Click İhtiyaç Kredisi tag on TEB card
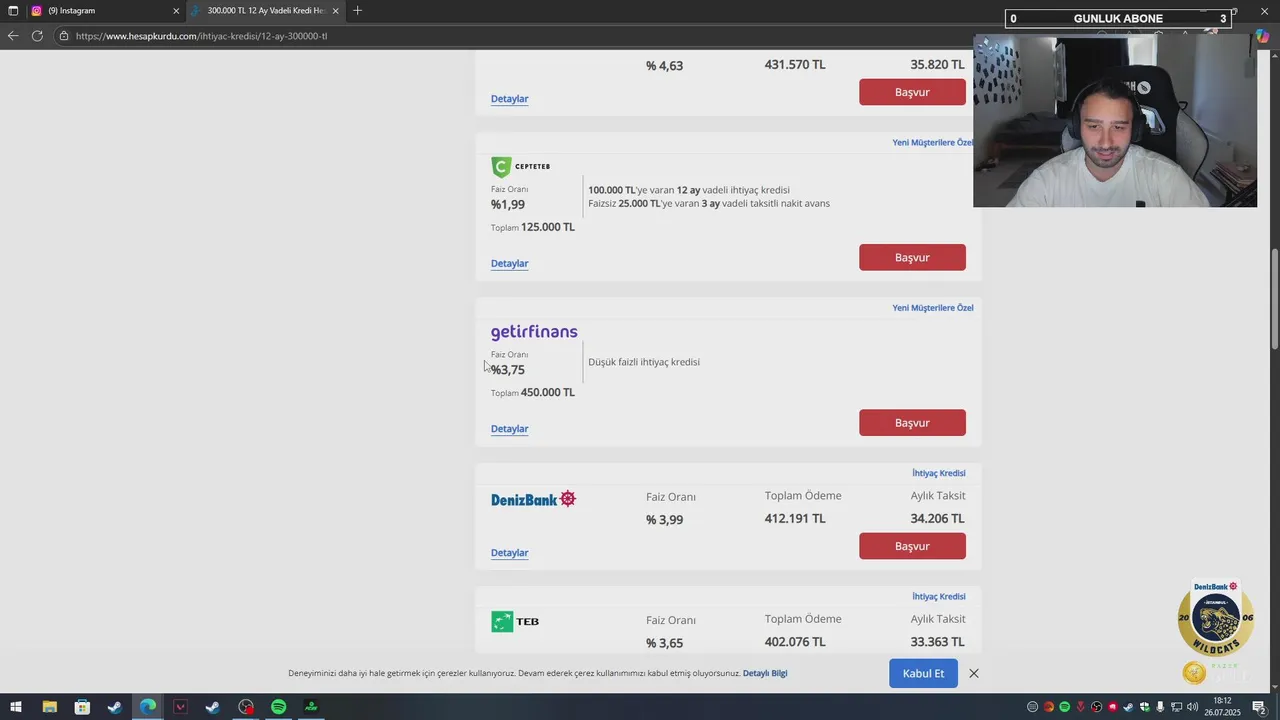The image size is (1280, 720). pos(938,597)
